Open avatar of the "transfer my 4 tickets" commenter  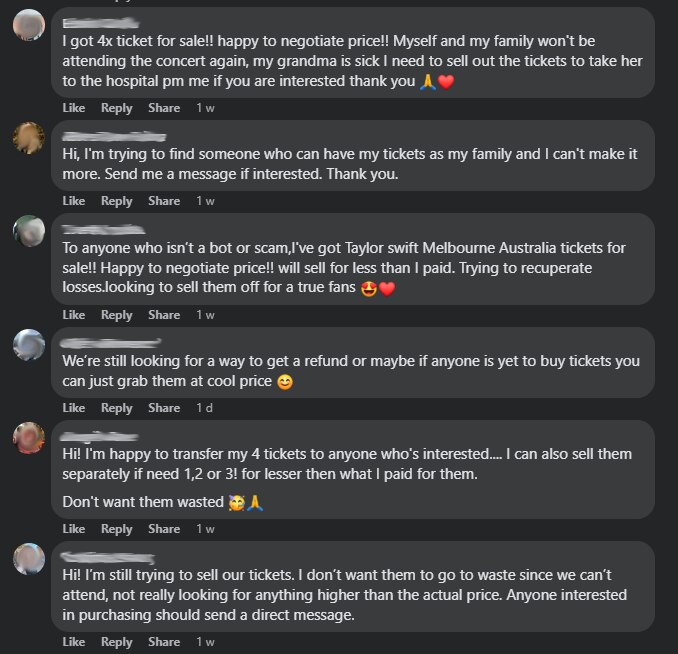pyautogui.click(x=28, y=438)
